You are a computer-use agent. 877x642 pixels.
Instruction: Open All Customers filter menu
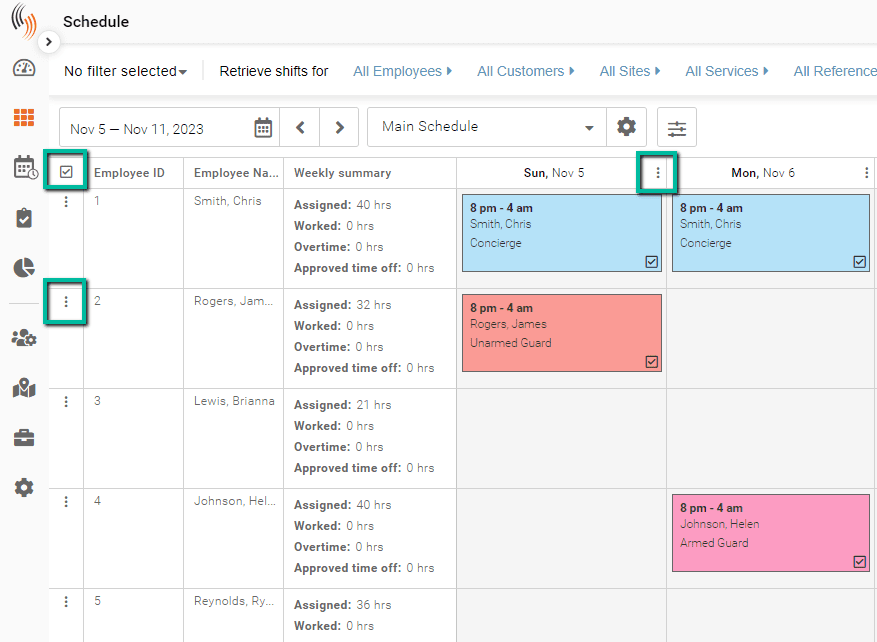pos(526,70)
